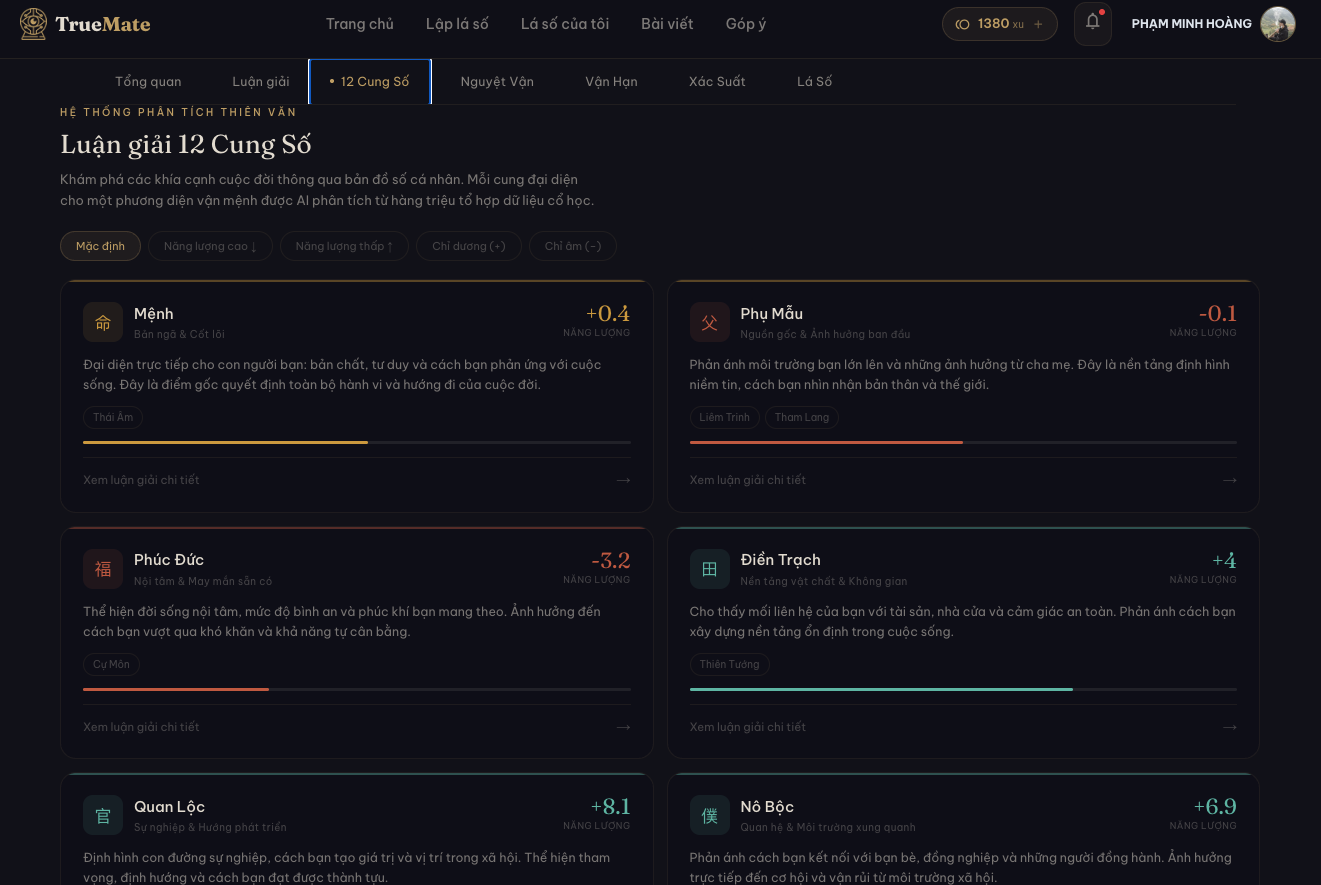The height and width of the screenshot is (885, 1321).
Task: Click the Phúc Đức palace glyph icon
Action: point(103,569)
